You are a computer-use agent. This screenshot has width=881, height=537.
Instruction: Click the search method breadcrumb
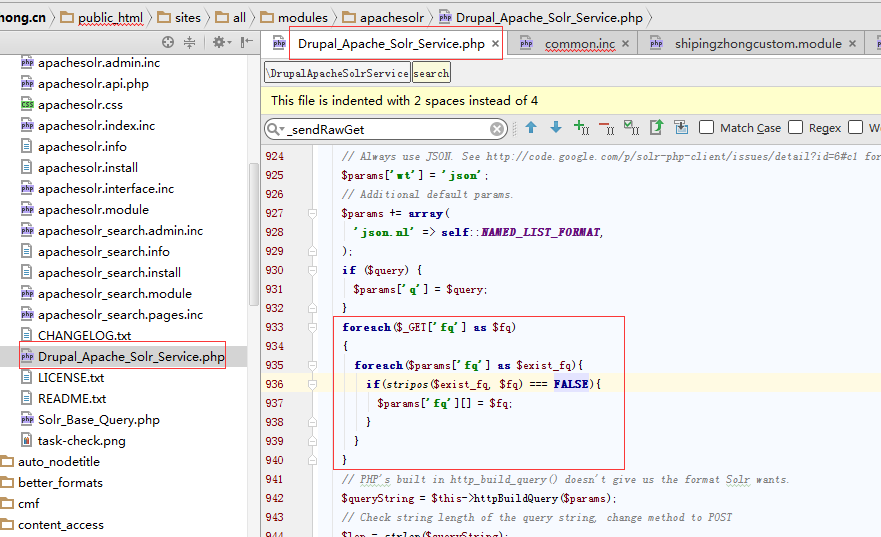[431, 73]
